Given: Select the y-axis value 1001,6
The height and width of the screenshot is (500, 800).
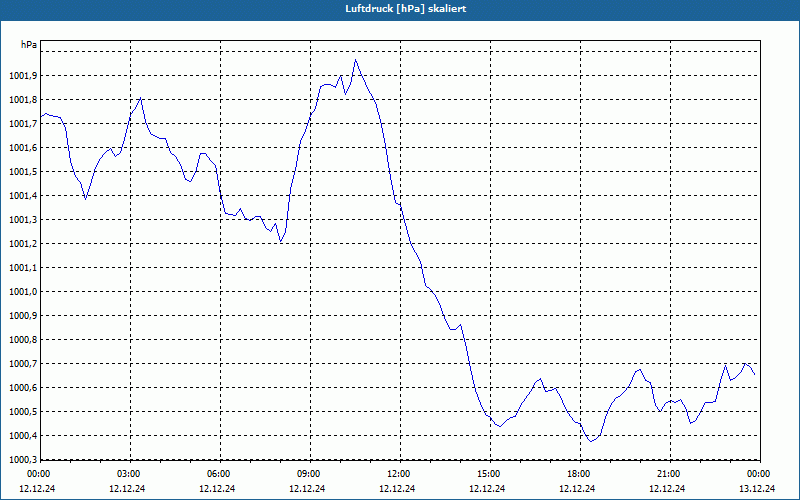Looking at the screenshot, I should (23, 147).
